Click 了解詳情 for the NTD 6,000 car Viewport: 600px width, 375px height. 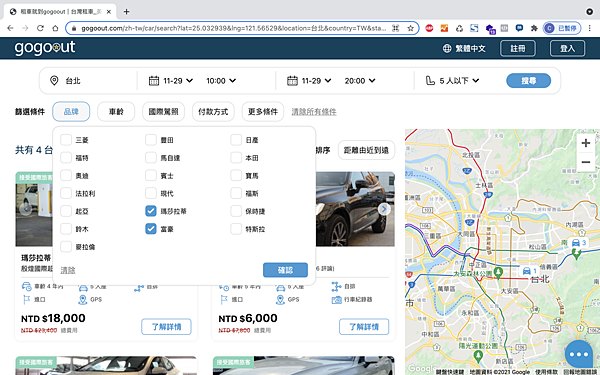coord(364,326)
